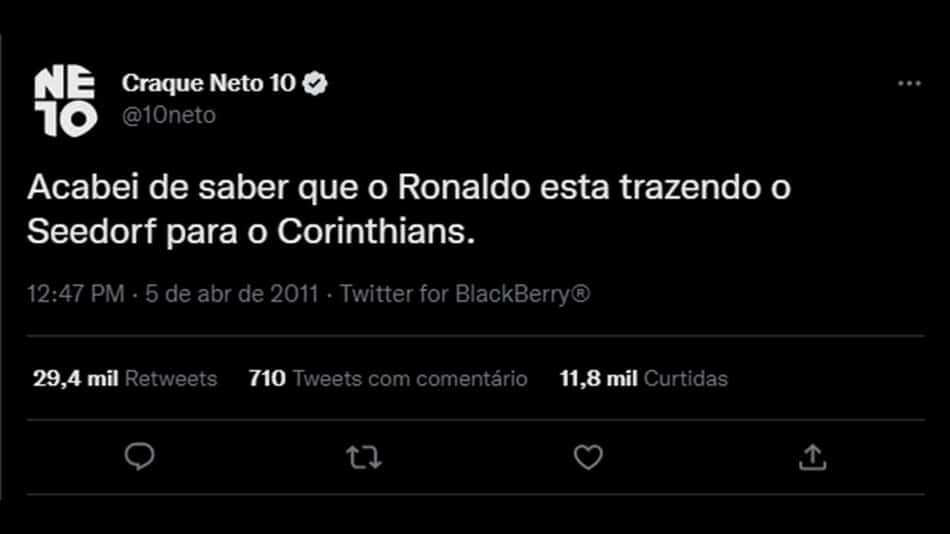Open Craque Neto 10 display name
This screenshot has width=950, height=534.
pos(208,83)
